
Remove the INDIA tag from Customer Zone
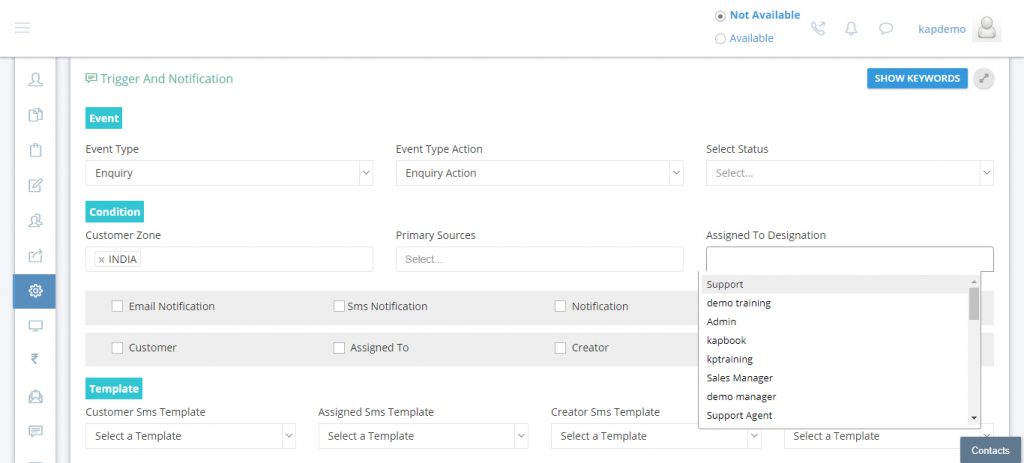(101, 259)
